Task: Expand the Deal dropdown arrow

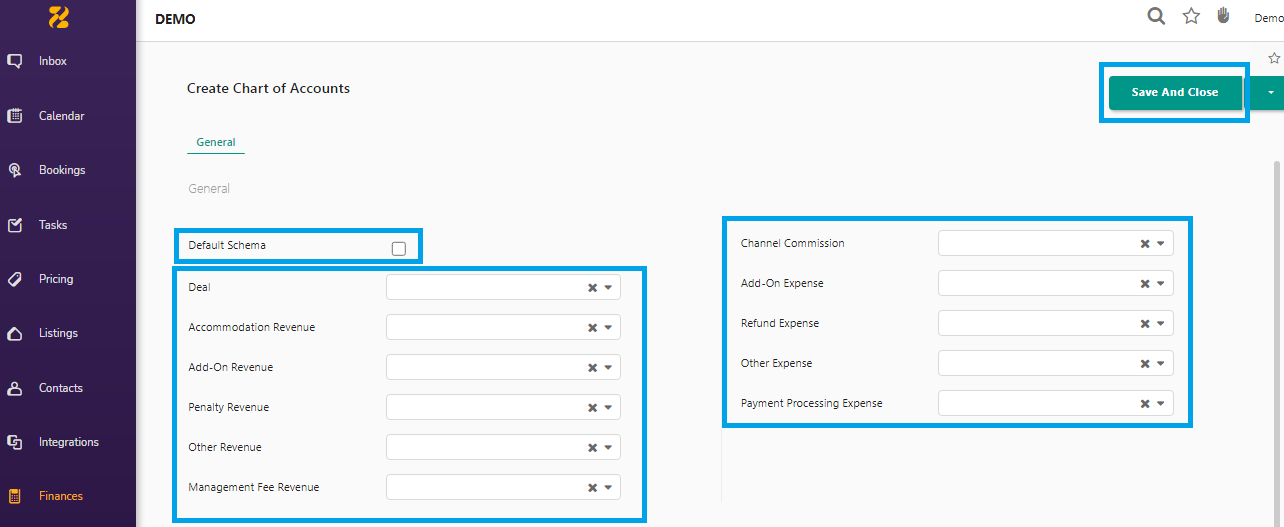Action: point(608,287)
